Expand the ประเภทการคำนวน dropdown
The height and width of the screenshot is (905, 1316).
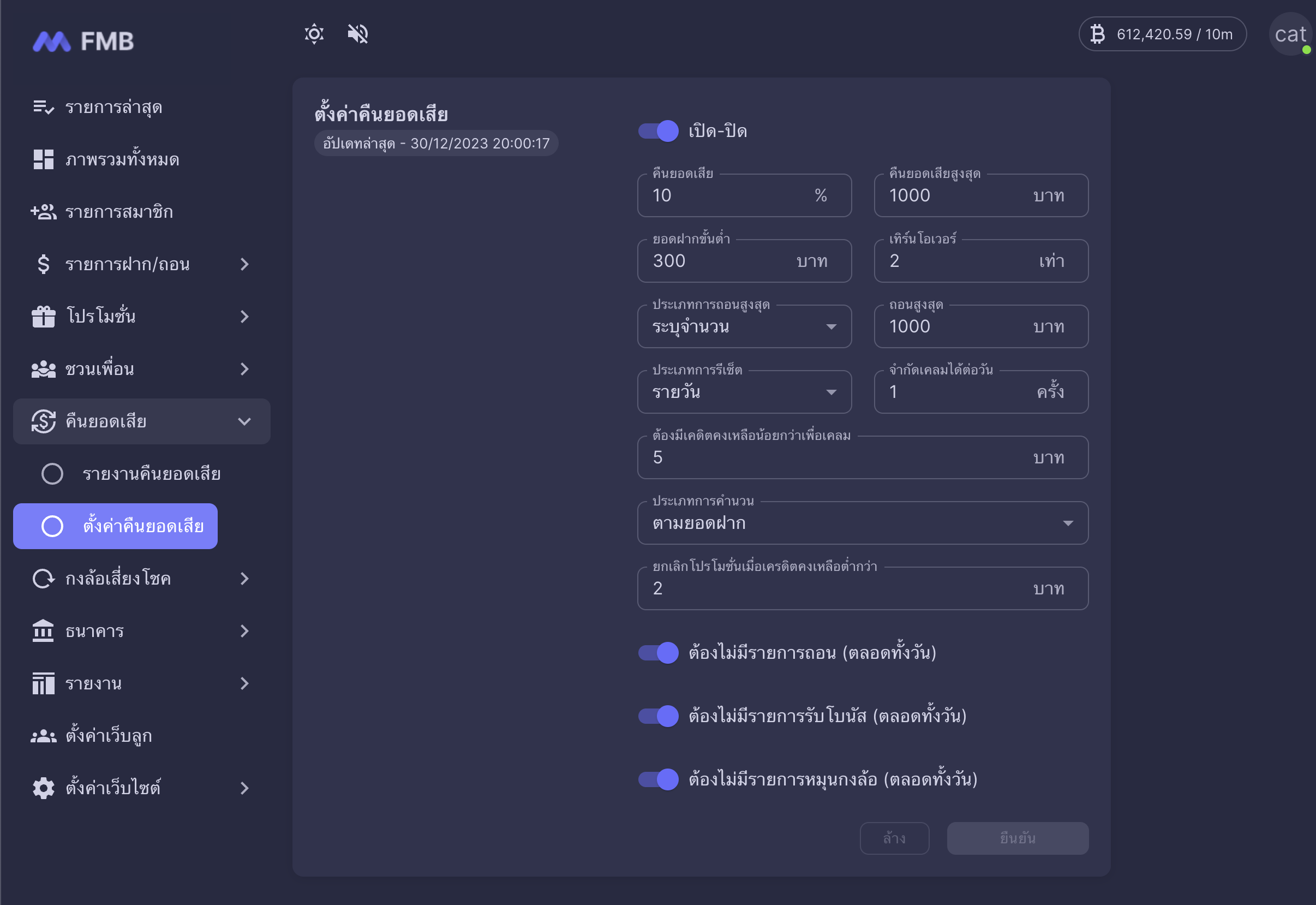click(x=862, y=523)
